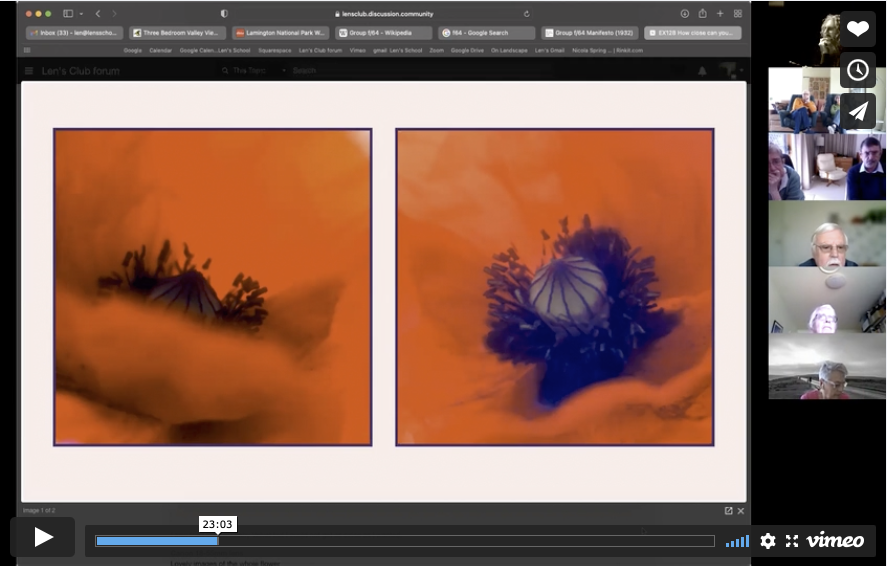Viewport: 887px width, 566px height.
Task: Open the Calendar bookmark
Action: (x=161, y=50)
